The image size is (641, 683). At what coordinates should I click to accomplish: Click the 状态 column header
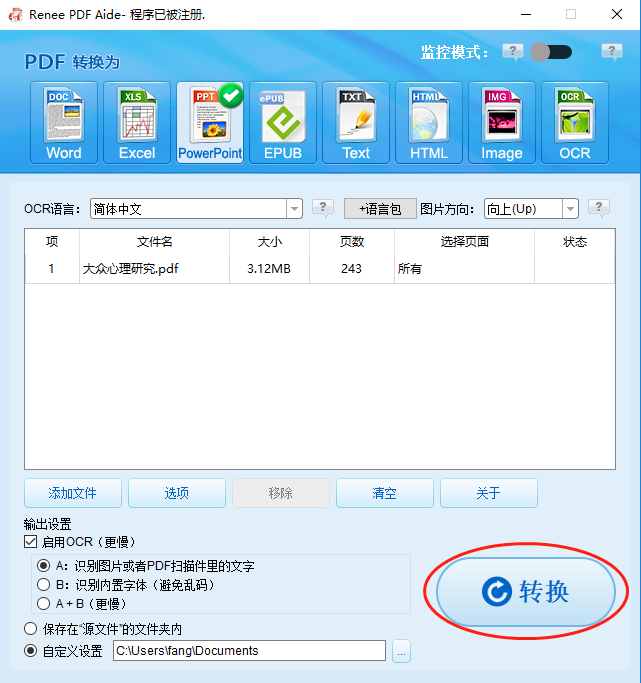(575, 242)
